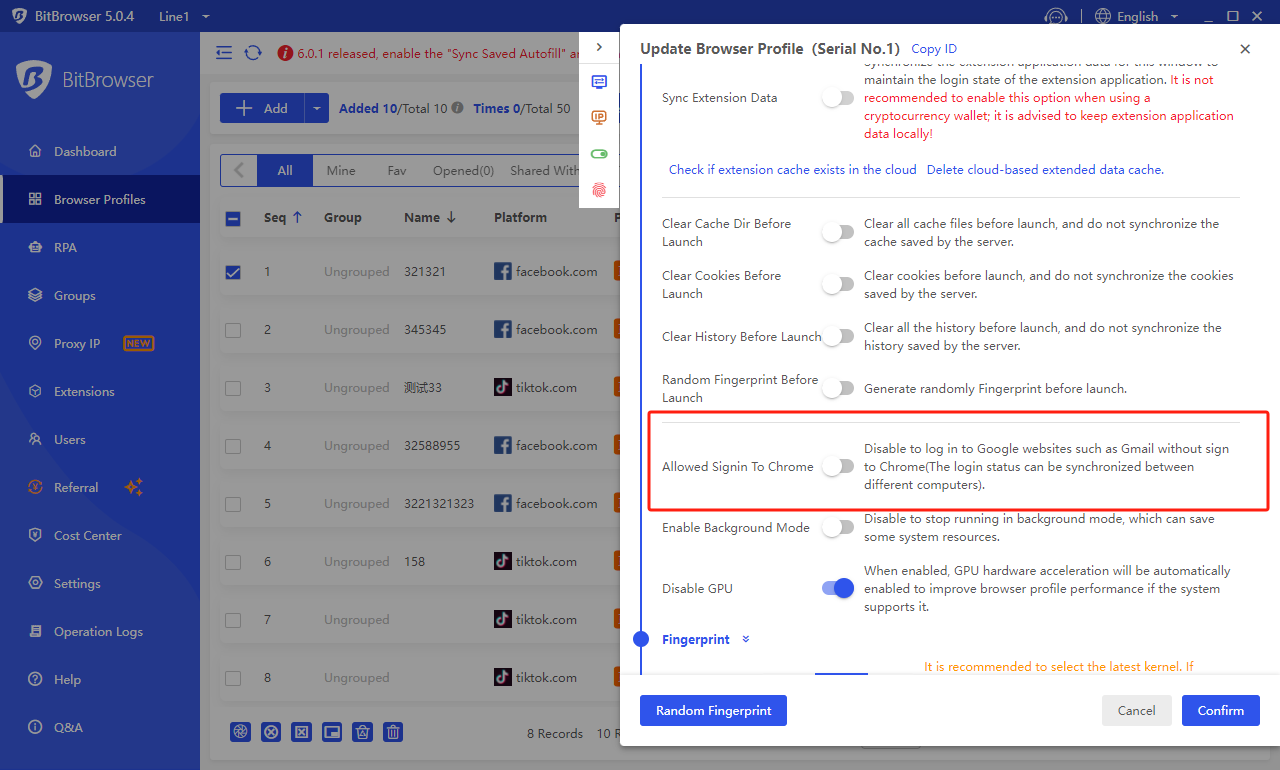Collapse the left sidebar menu icon
The width and height of the screenshot is (1280, 770).
click(x=224, y=53)
